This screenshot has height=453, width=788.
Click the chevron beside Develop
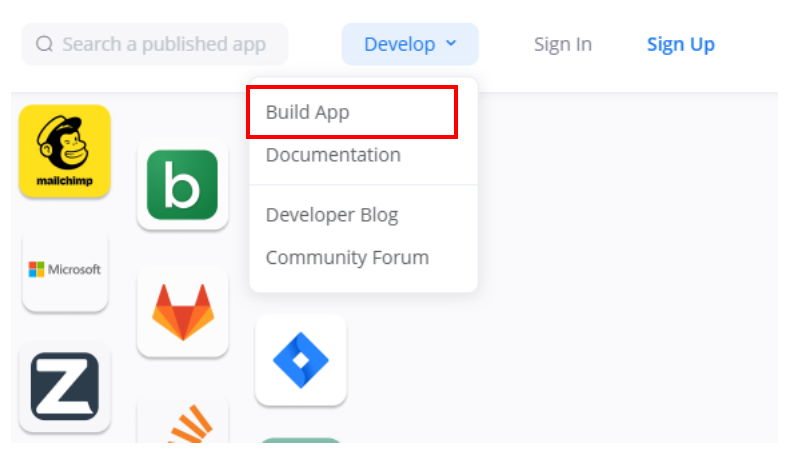[451, 43]
